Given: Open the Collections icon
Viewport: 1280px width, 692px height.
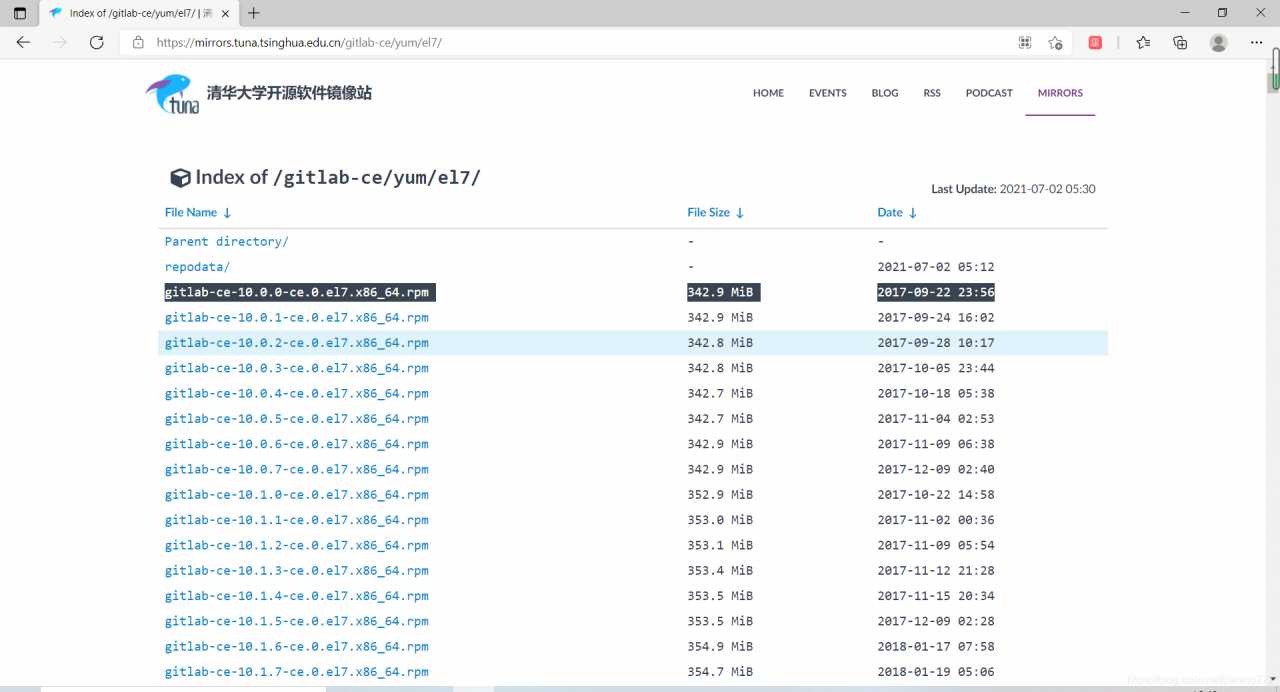Looking at the screenshot, I should point(1180,42).
